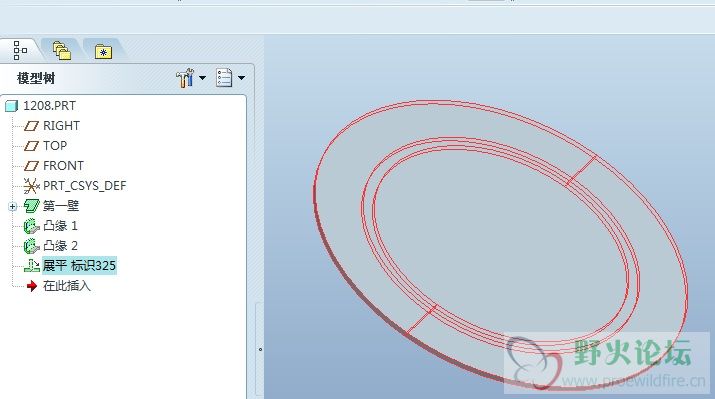Image resolution: width=715 pixels, height=399 pixels.
Task: Select the 第一壁 first wall feature icon
Action: [x=32, y=206]
